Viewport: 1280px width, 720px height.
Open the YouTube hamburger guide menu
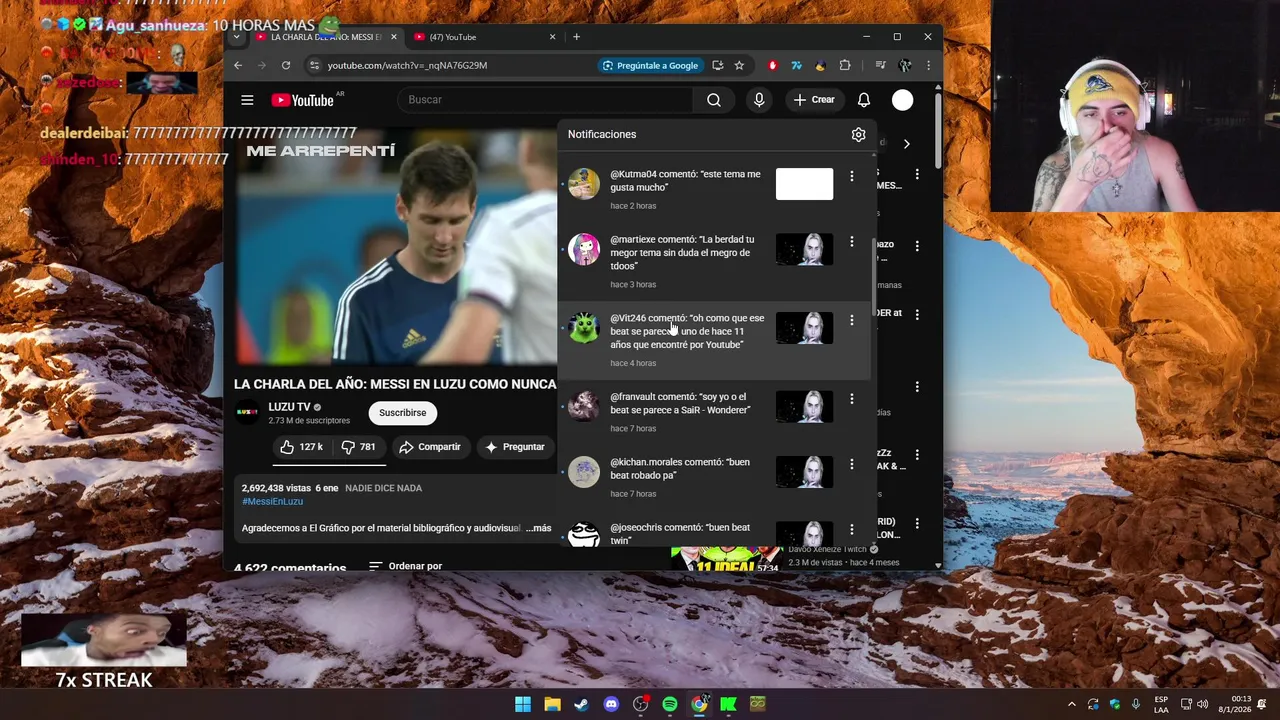pyautogui.click(x=247, y=100)
